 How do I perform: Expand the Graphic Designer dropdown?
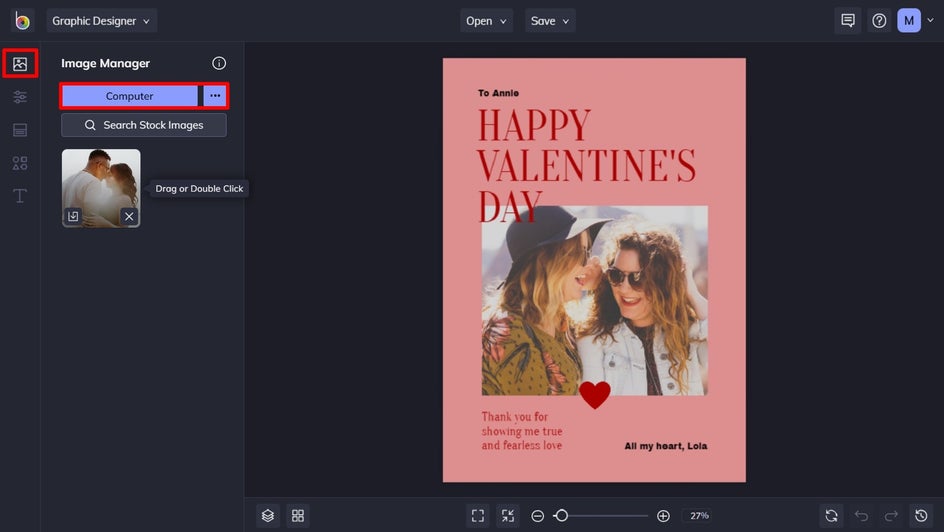coord(101,21)
